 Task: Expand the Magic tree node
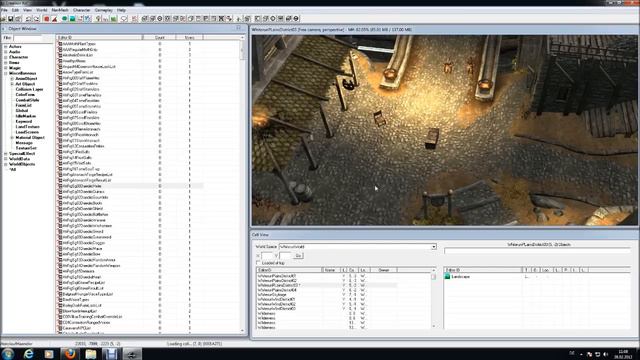[x=6, y=68]
